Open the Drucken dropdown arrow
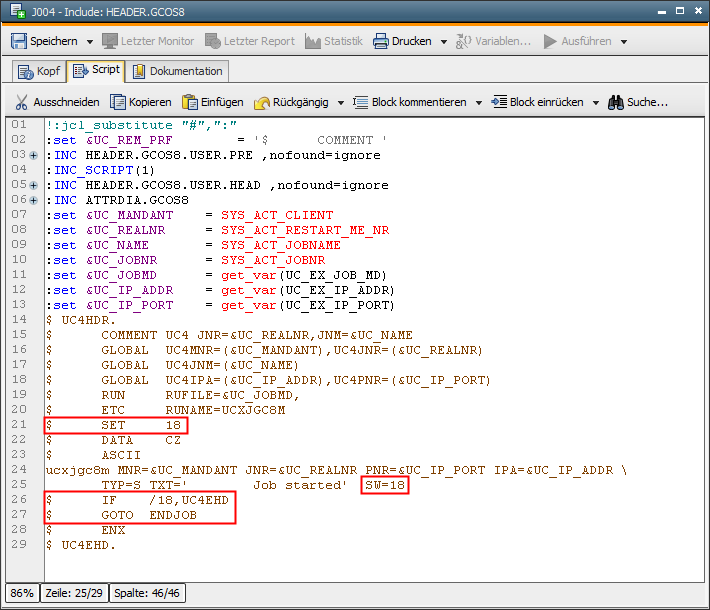The width and height of the screenshot is (710, 610). pos(442,42)
